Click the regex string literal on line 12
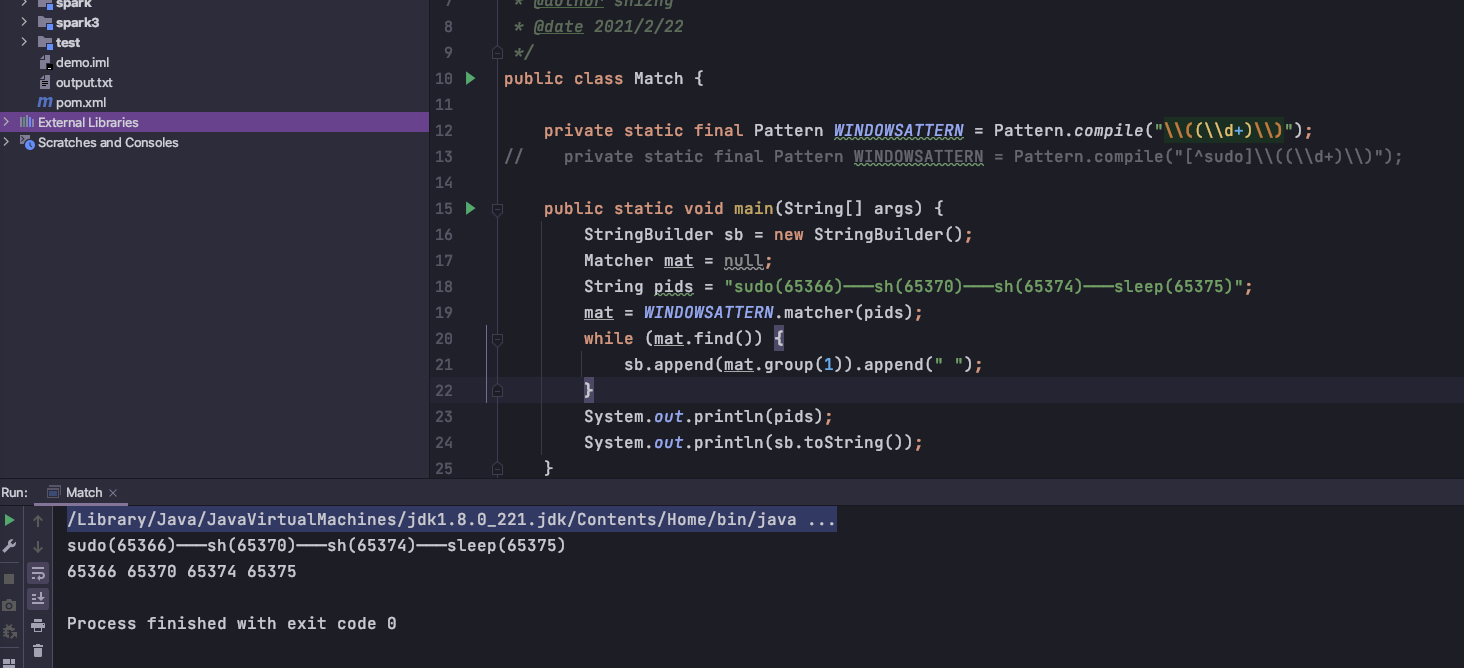This screenshot has width=1464, height=668. click(x=1224, y=130)
